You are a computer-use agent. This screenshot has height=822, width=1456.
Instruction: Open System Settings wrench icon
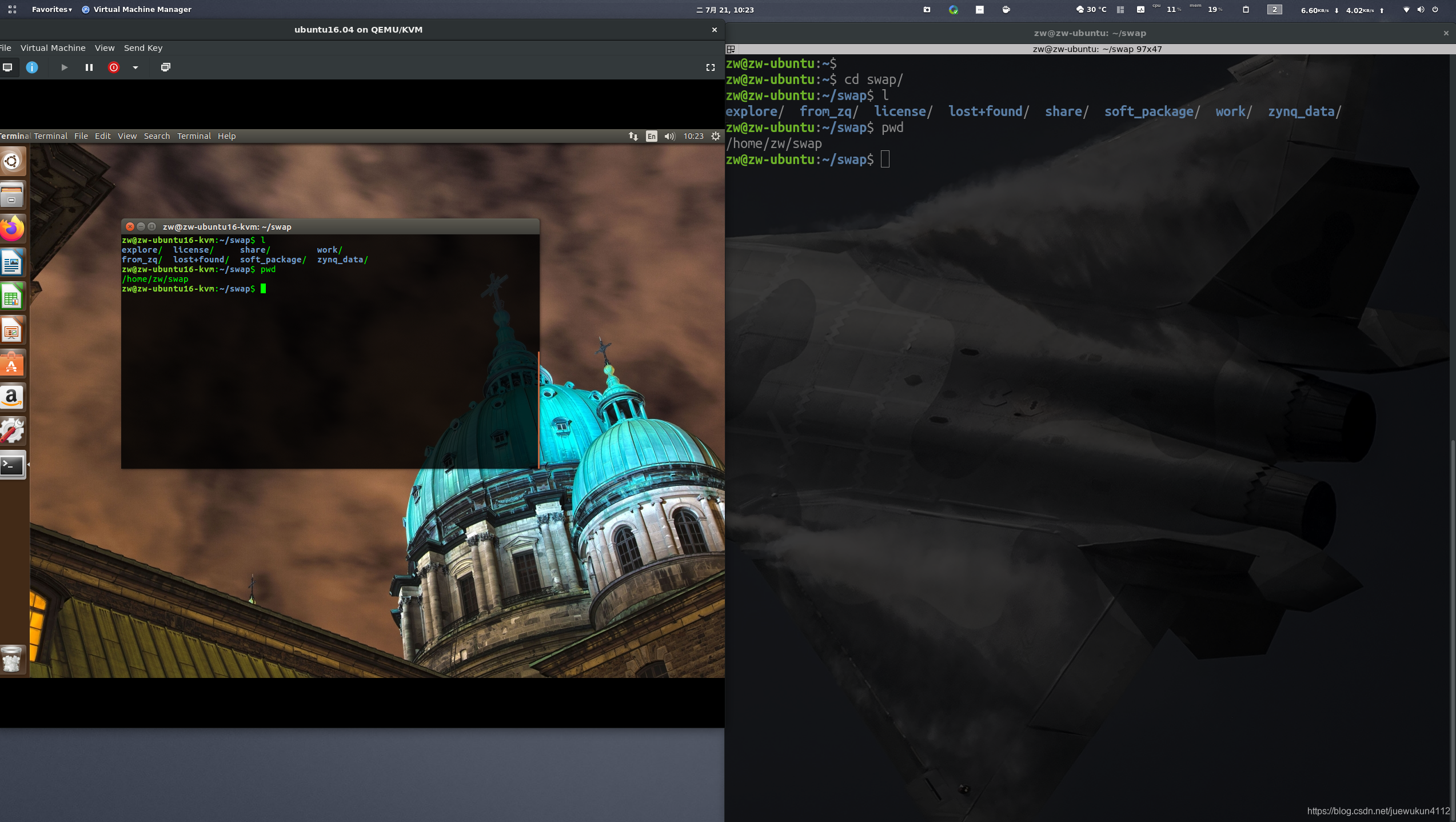click(x=13, y=431)
